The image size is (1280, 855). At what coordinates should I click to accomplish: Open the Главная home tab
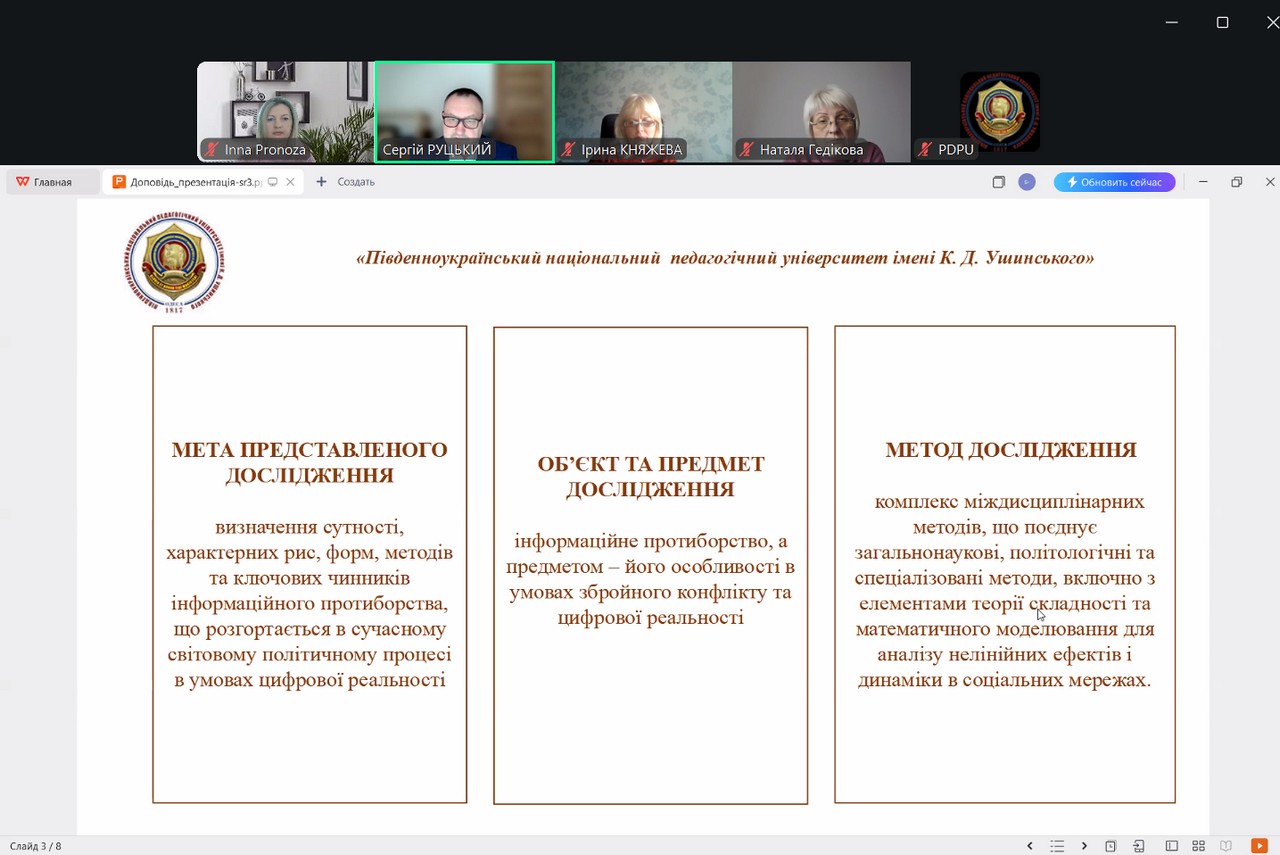pyautogui.click(x=45, y=182)
